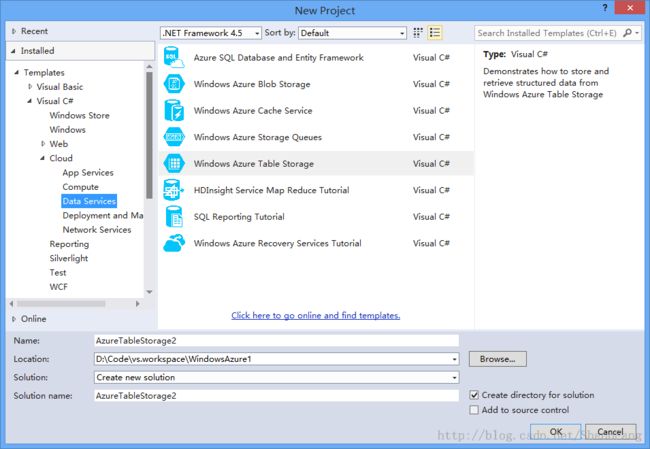Select 'SQL Reporting Tutorial' text

pyautogui.click(x=239, y=217)
